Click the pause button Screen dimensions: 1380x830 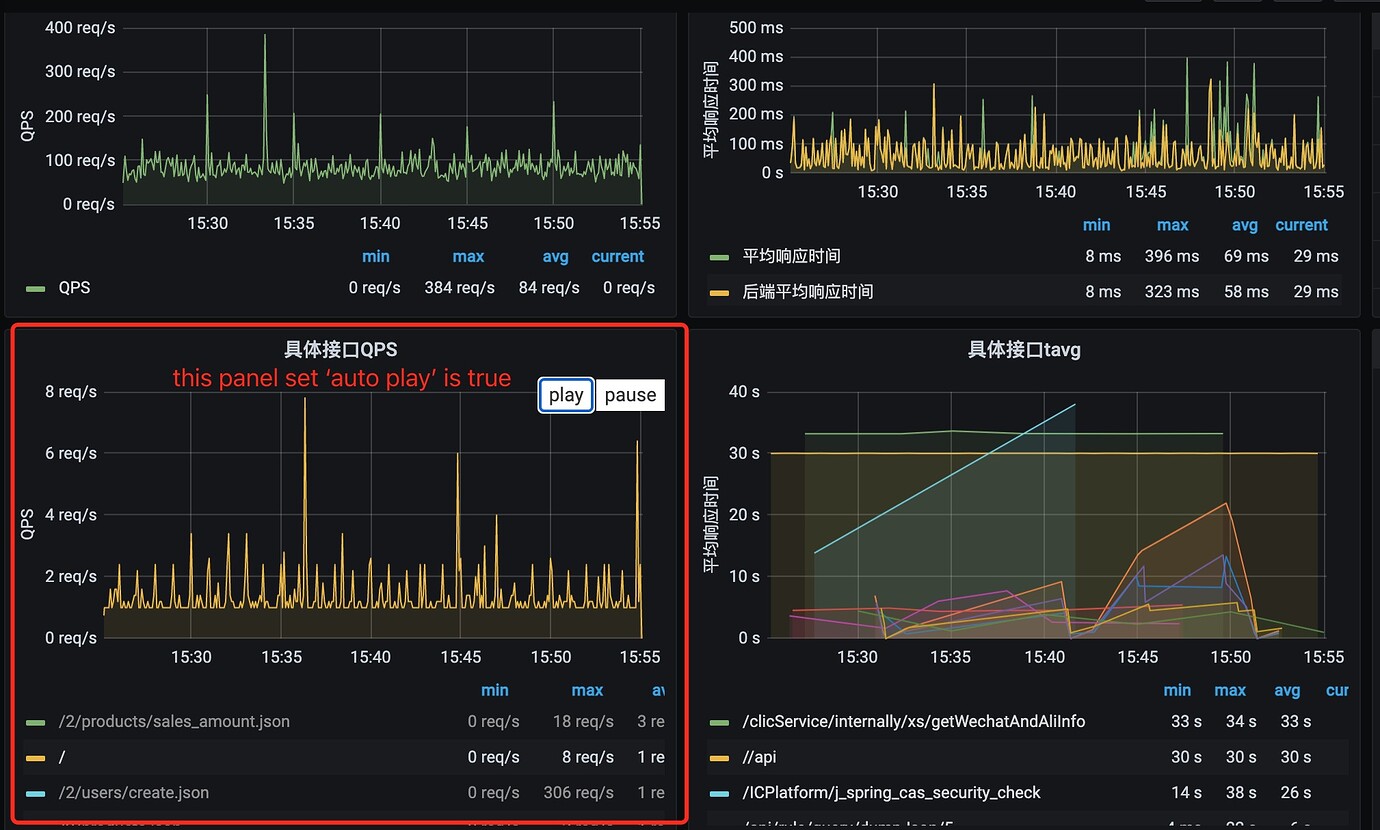coord(630,395)
